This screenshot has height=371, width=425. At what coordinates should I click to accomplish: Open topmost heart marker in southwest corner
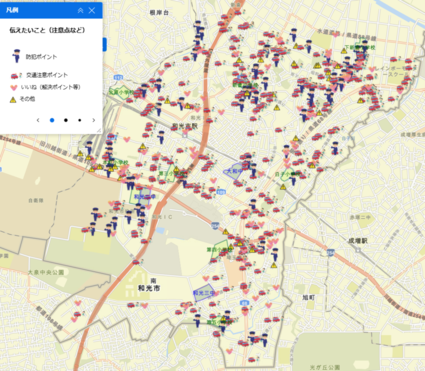78,303
